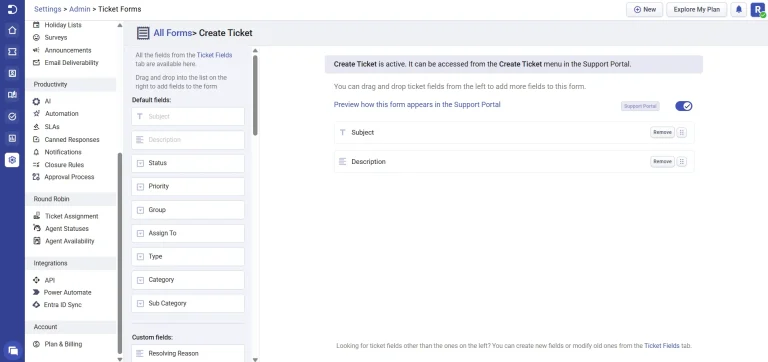The height and width of the screenshot is (362, 768).
Task: Open Notifications settings
Action: (63, 152)
